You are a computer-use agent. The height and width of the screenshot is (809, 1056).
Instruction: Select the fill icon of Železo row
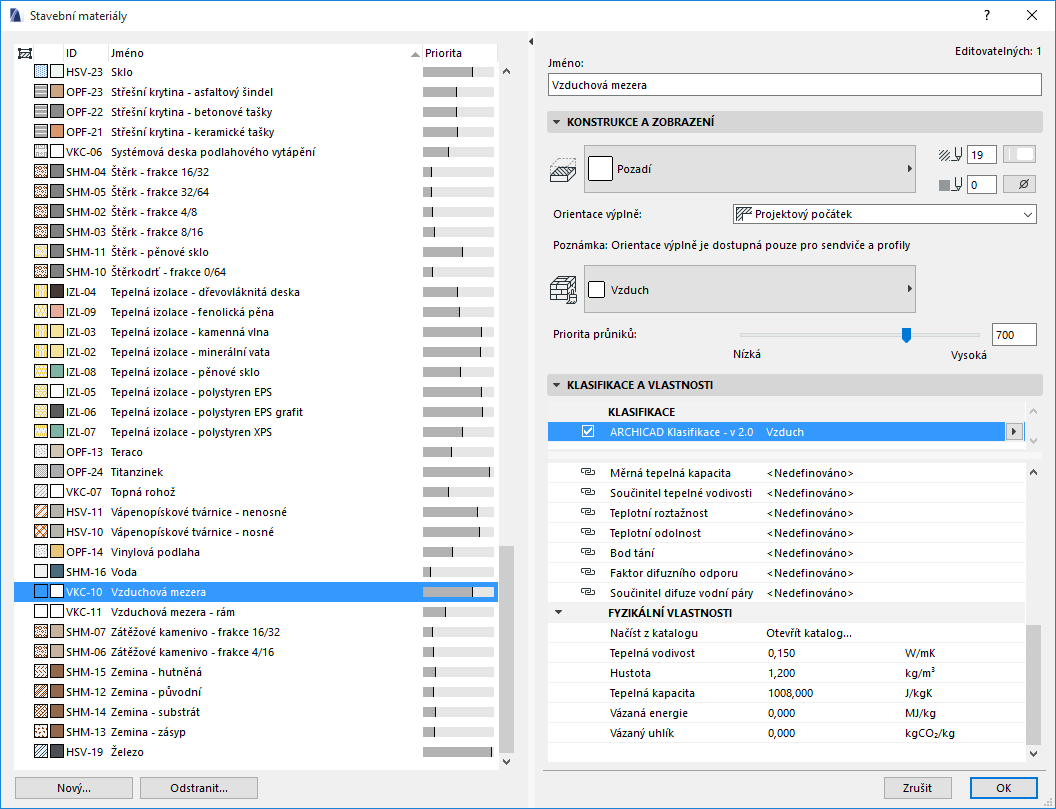click(41, 752)
